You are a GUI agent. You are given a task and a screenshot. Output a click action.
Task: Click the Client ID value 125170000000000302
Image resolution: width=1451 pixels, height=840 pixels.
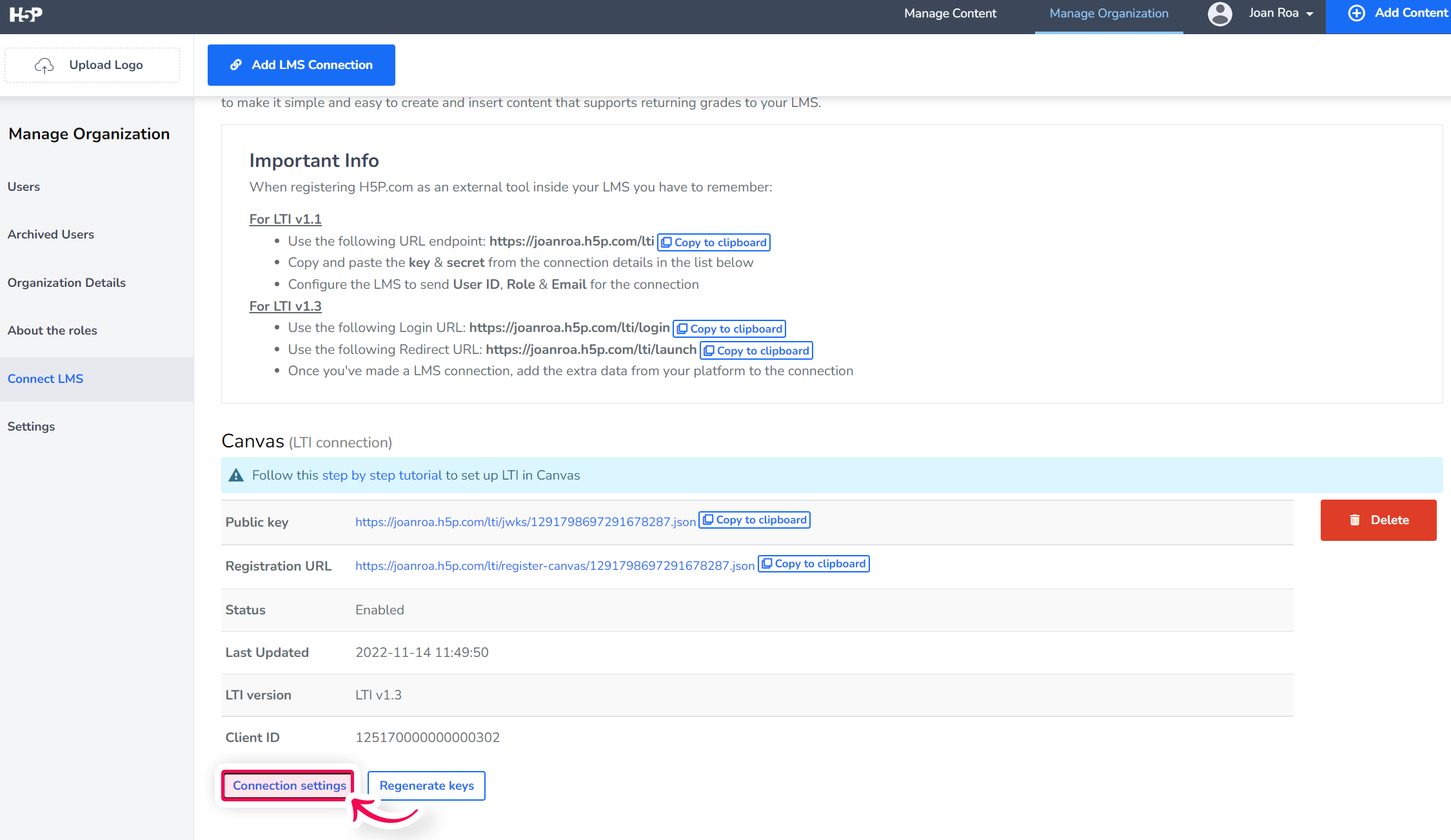[428, 737]
